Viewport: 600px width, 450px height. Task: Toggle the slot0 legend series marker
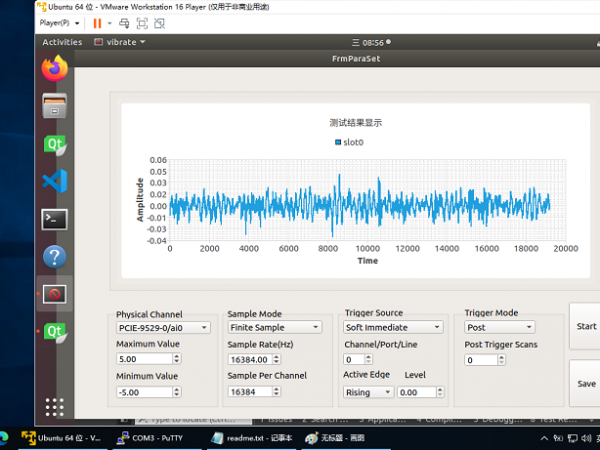coord(337,142)
